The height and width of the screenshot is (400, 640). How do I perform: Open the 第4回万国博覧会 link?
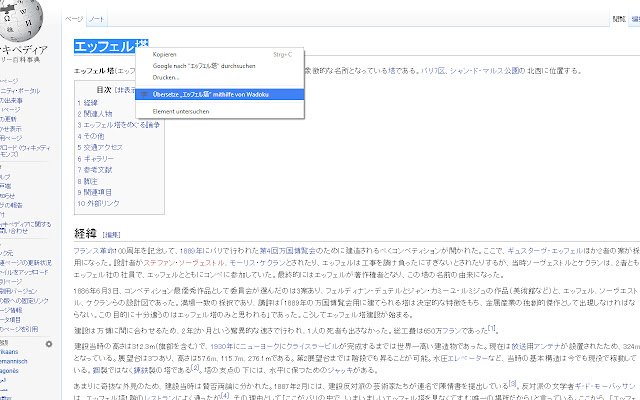point(288,251)
